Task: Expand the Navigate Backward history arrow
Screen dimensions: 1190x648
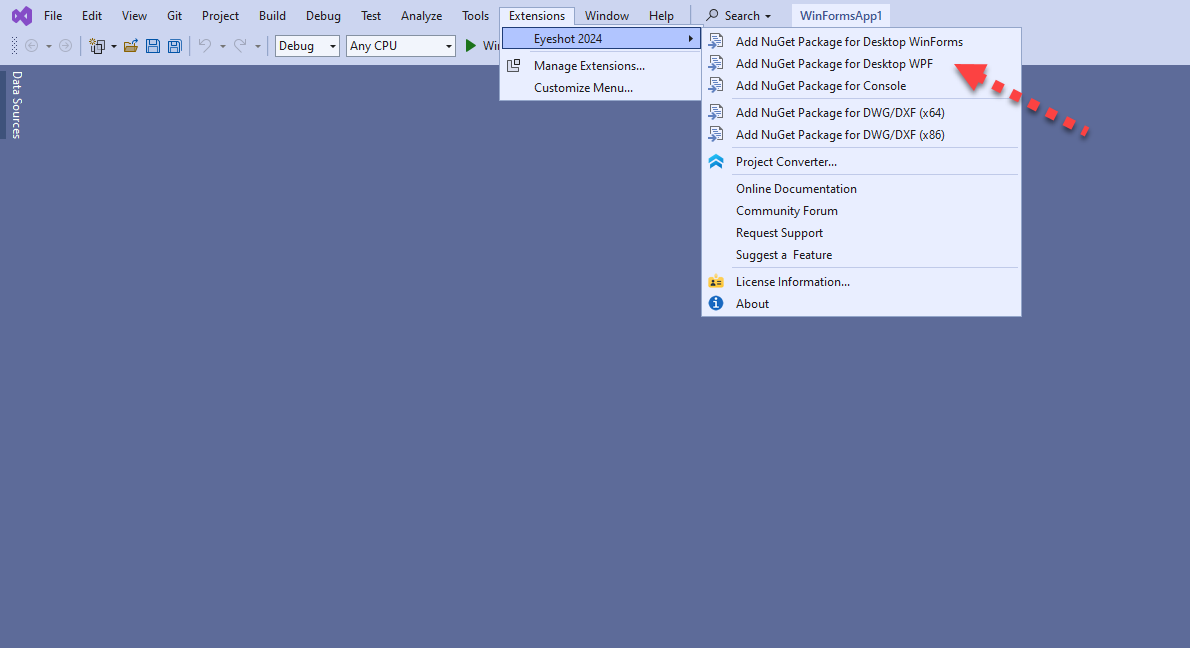Action: point(49,46)
